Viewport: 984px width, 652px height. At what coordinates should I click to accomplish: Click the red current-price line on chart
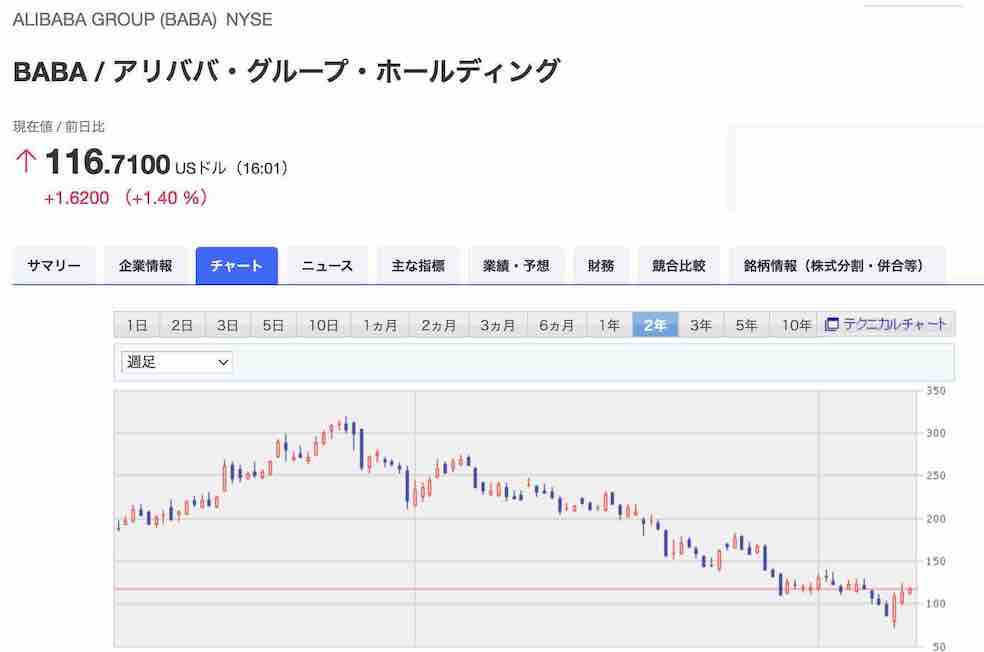click(515, 589)
